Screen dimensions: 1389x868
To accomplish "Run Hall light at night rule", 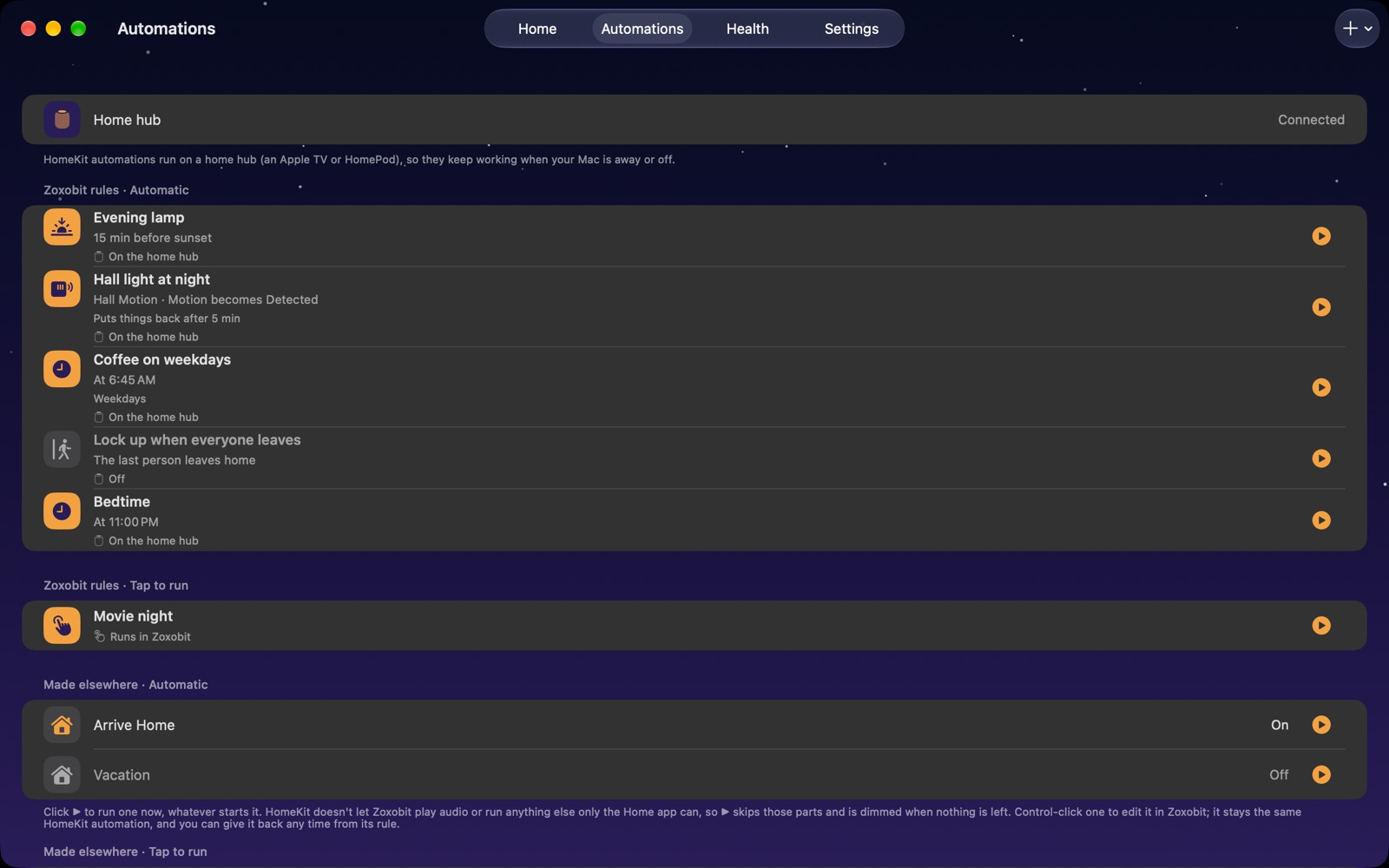I will (1321, 307).
